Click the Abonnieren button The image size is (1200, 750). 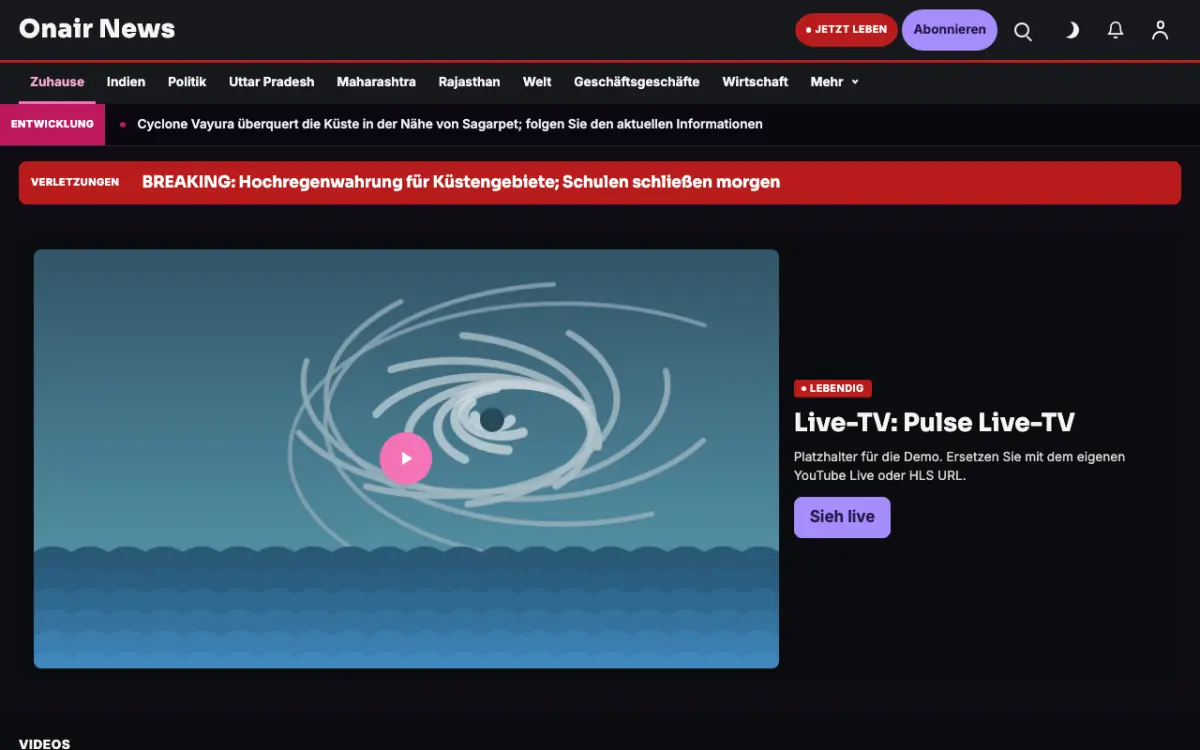tap(950, 30)
